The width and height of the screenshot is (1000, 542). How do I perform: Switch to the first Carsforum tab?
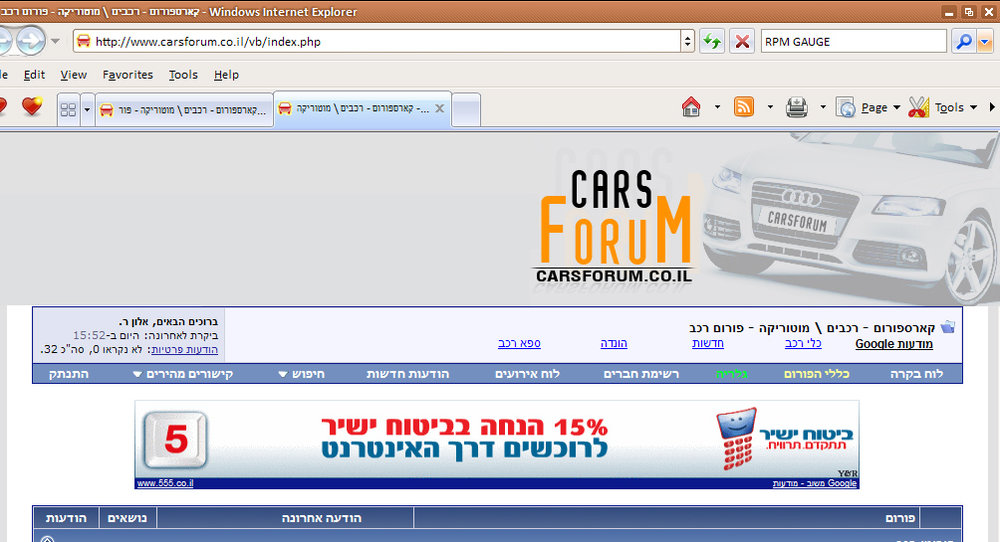point(184,110)
